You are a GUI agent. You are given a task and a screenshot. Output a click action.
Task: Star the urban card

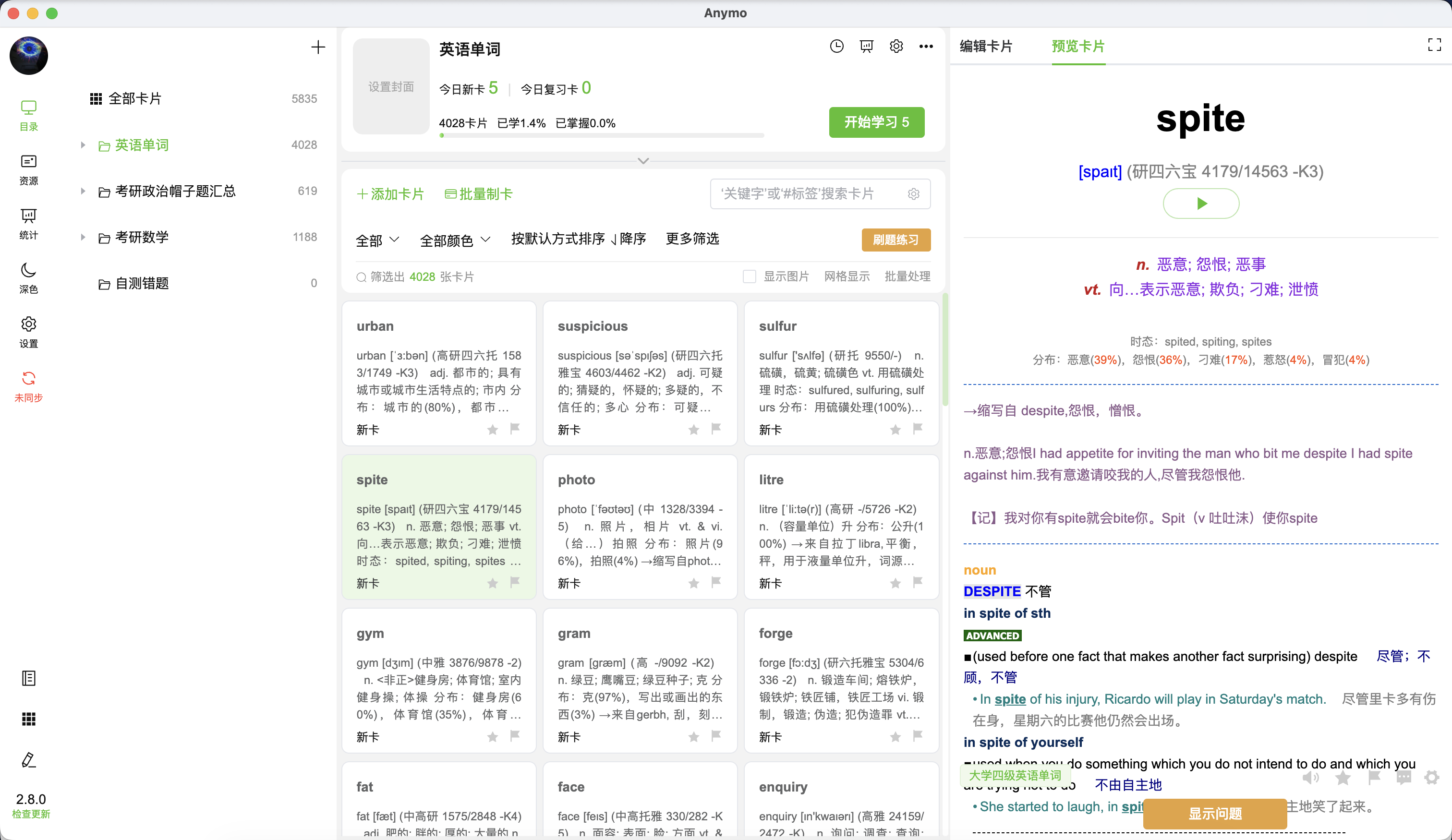493,430
